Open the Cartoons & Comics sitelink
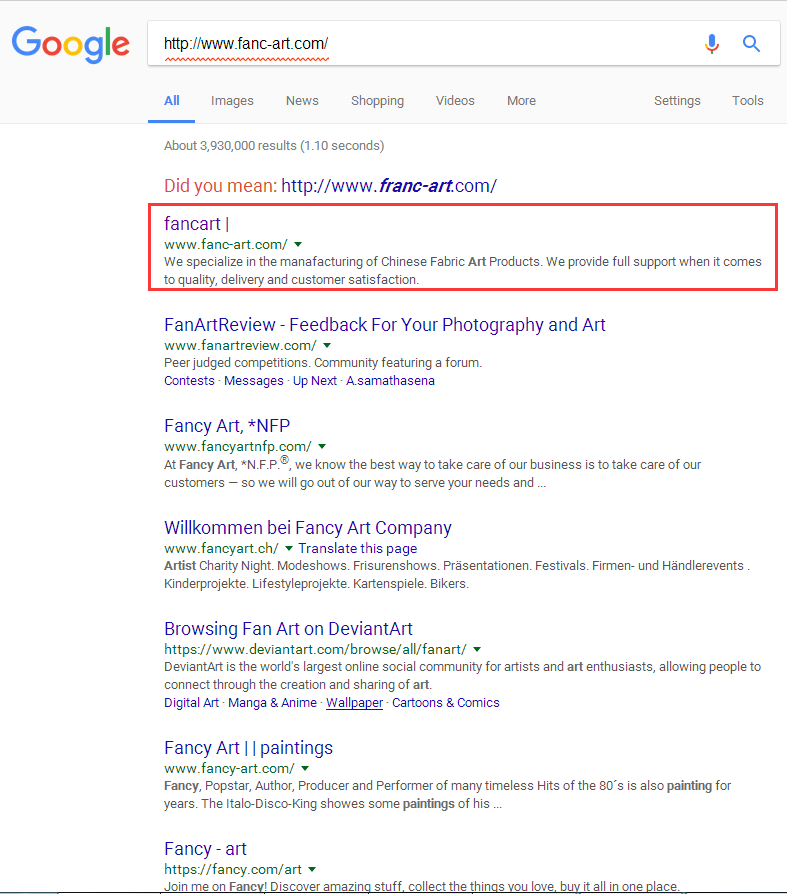This screenshot has height=894, width=787. coord(445,702)
